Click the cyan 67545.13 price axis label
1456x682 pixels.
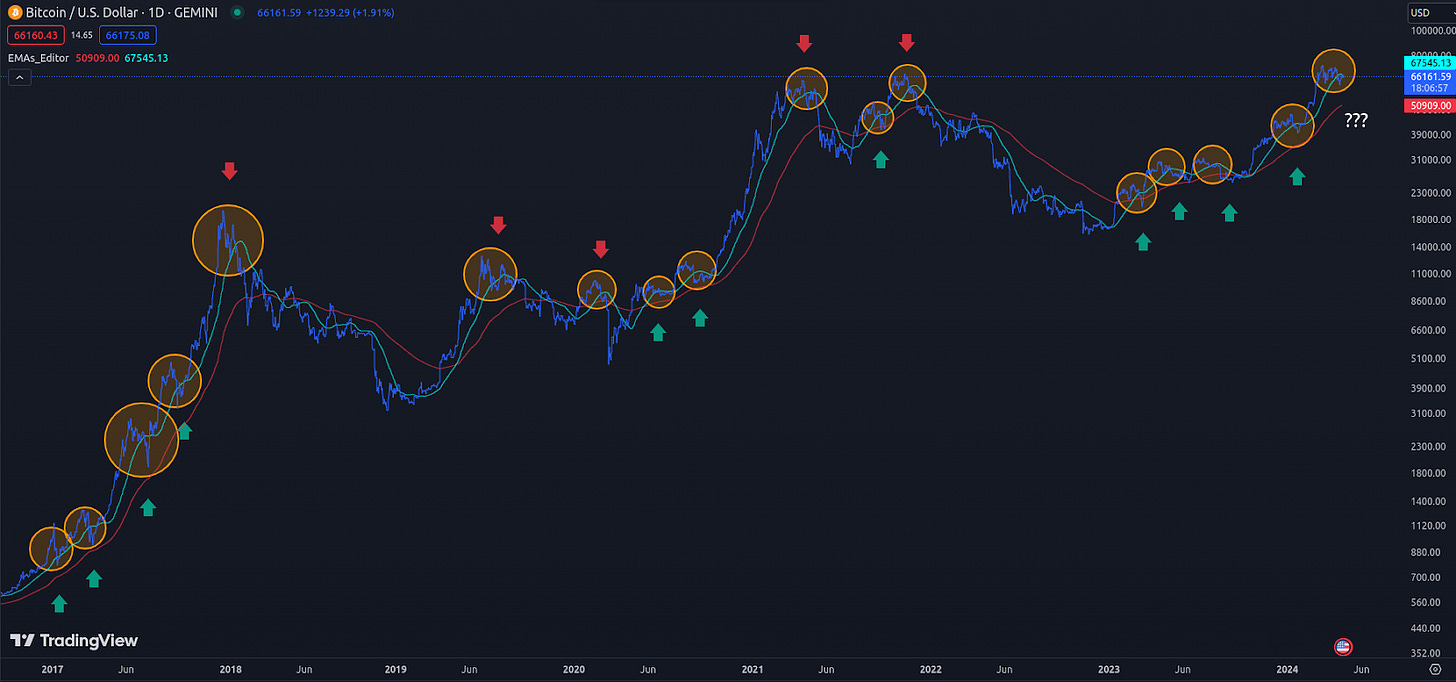click(1430, 63)
